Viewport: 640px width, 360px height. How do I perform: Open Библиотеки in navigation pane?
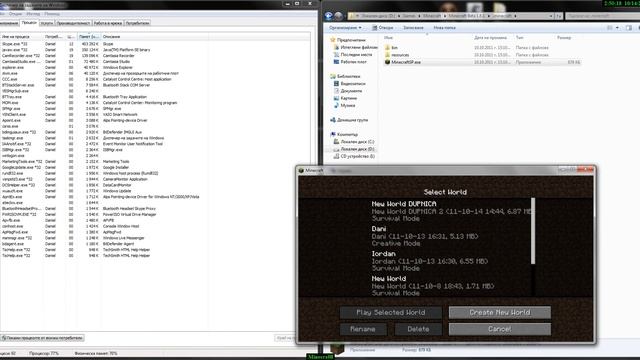point(345,76)
